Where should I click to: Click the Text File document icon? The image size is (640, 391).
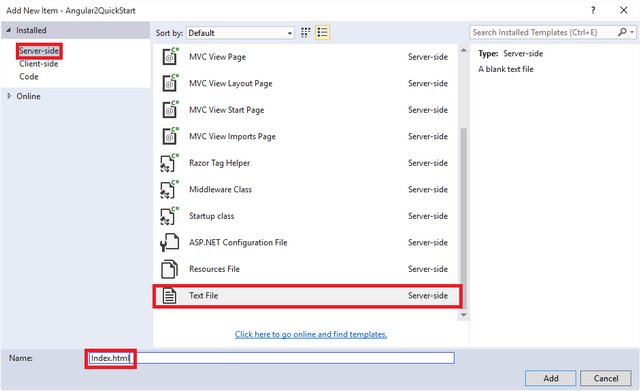169,295
